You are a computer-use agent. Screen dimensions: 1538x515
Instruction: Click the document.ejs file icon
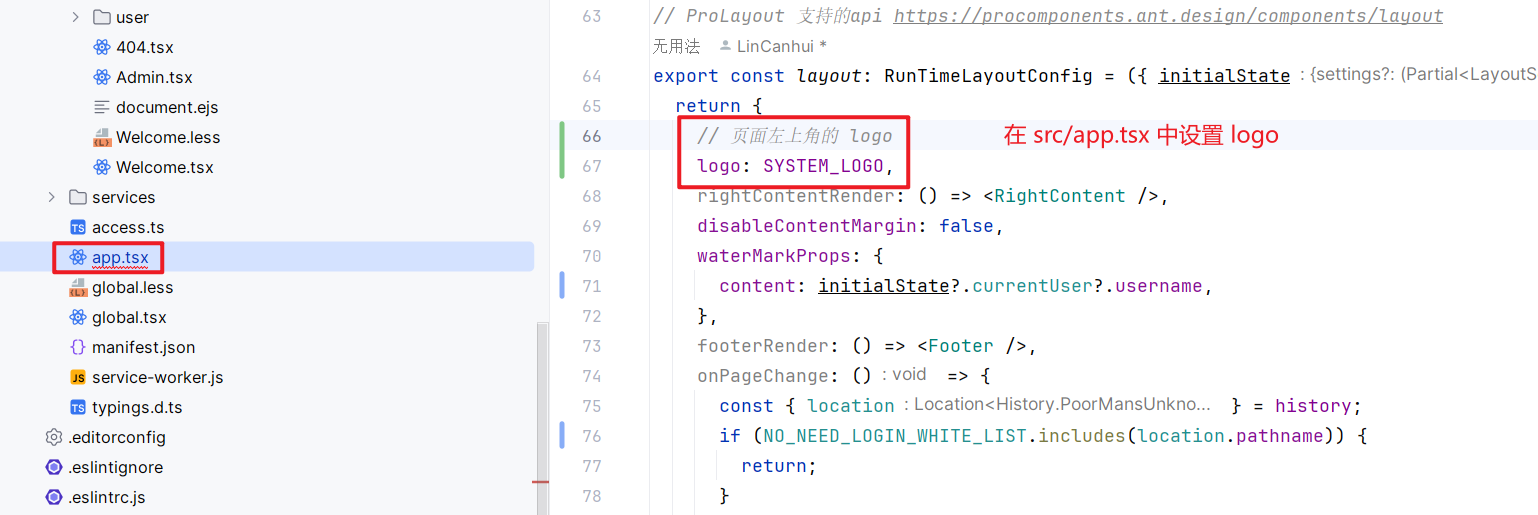tap(101, 107)
